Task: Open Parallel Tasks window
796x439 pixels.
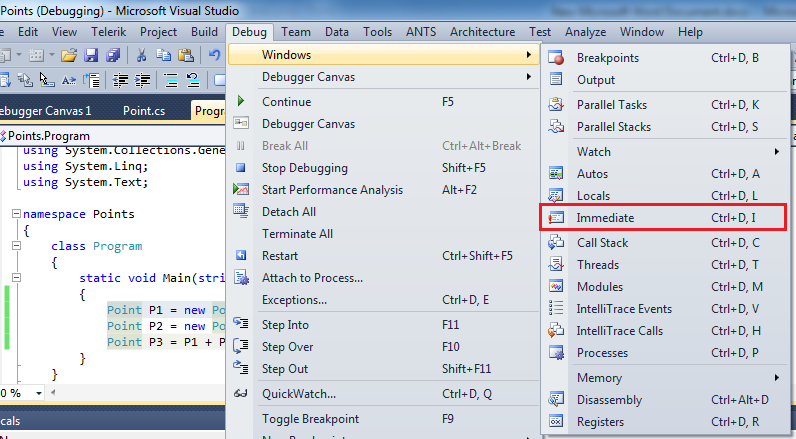Action: pos(665,105)
